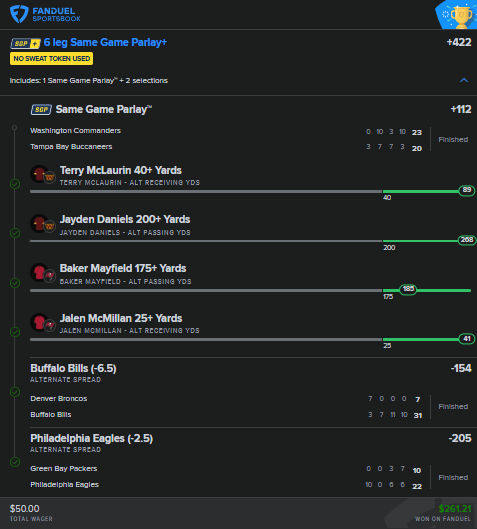
Task: Click the Commanders final score 23
Action: click(417, 132)
